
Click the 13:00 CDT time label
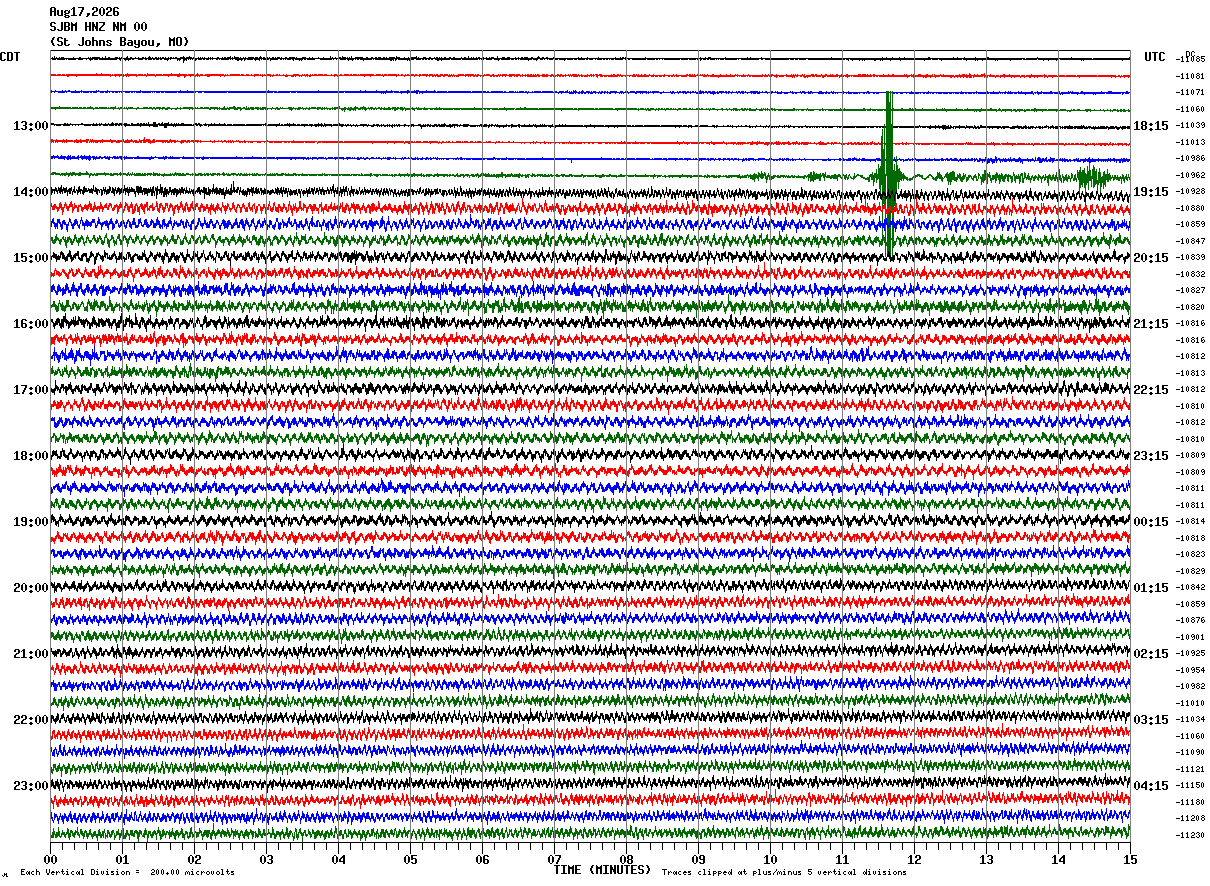click(x=30, y=126)
